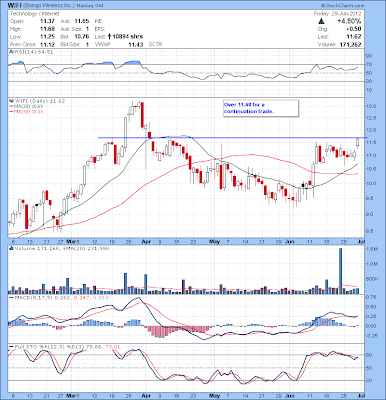Click the Chg +0.50 value

(355, 29)
